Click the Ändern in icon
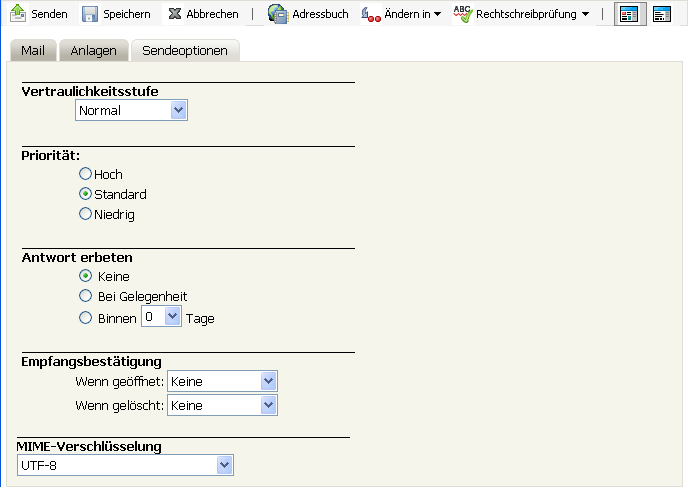The width and height of the screenshot is (688, 487). [x=371, y=14]
